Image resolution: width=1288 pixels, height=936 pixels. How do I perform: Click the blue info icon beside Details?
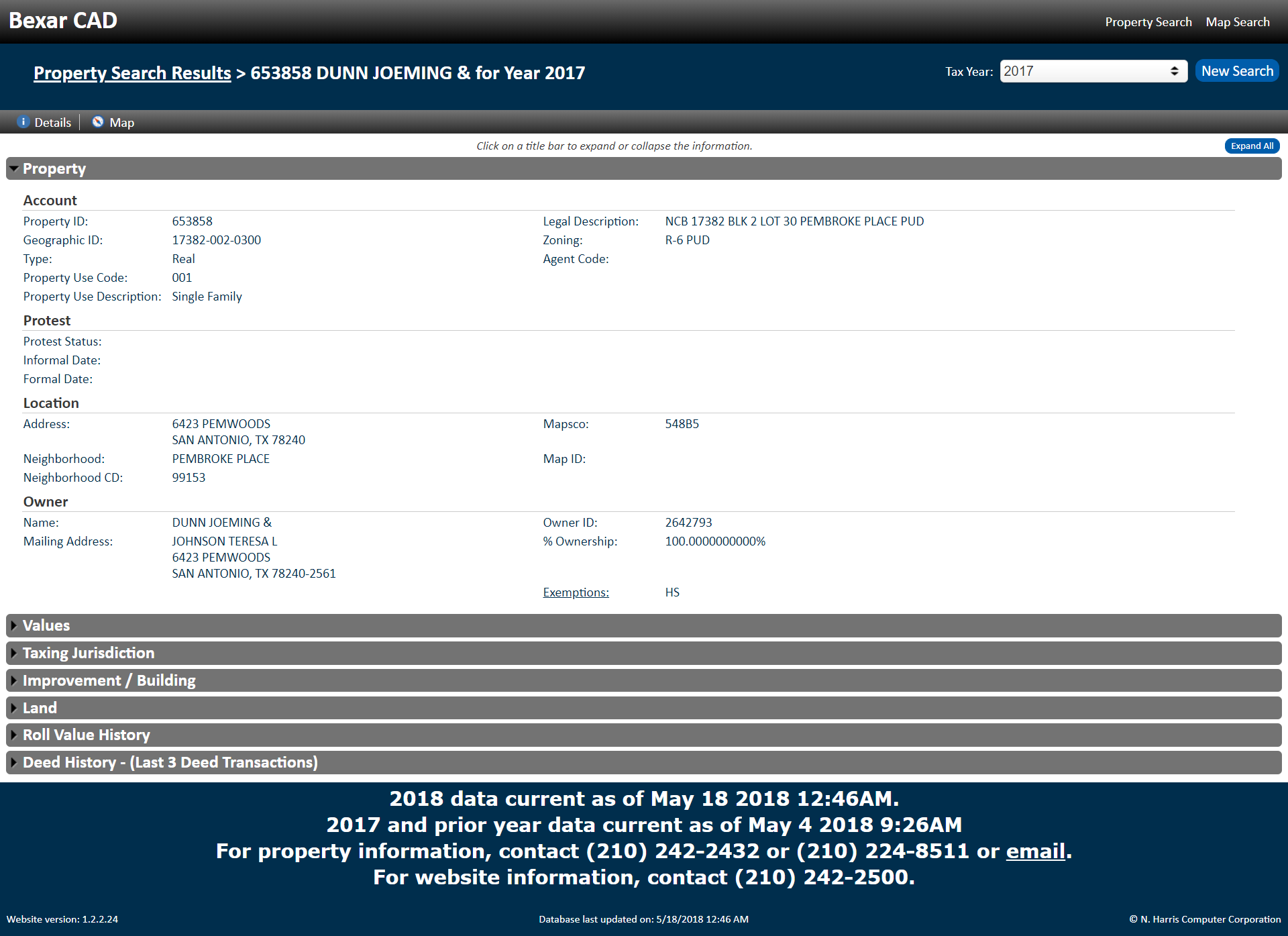pos(23,122)
